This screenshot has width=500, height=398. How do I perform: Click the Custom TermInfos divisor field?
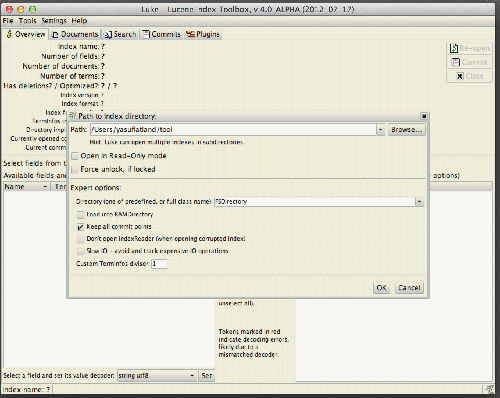159,264
